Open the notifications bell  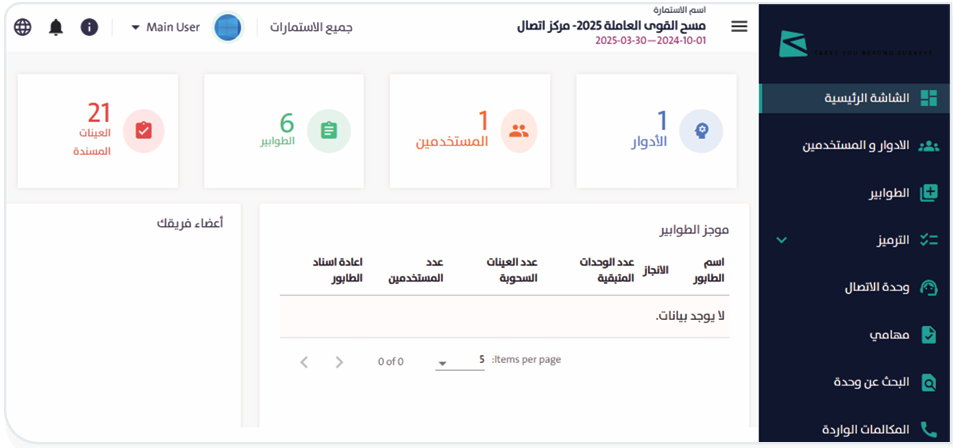point(56,27)
